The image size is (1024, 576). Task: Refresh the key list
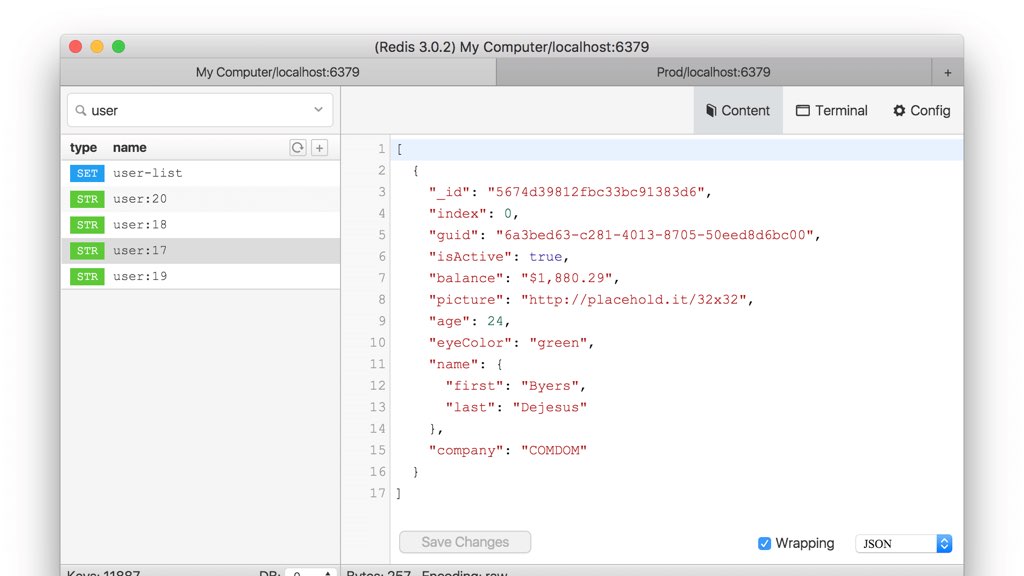pyautogui.click(x=297, y=147)
